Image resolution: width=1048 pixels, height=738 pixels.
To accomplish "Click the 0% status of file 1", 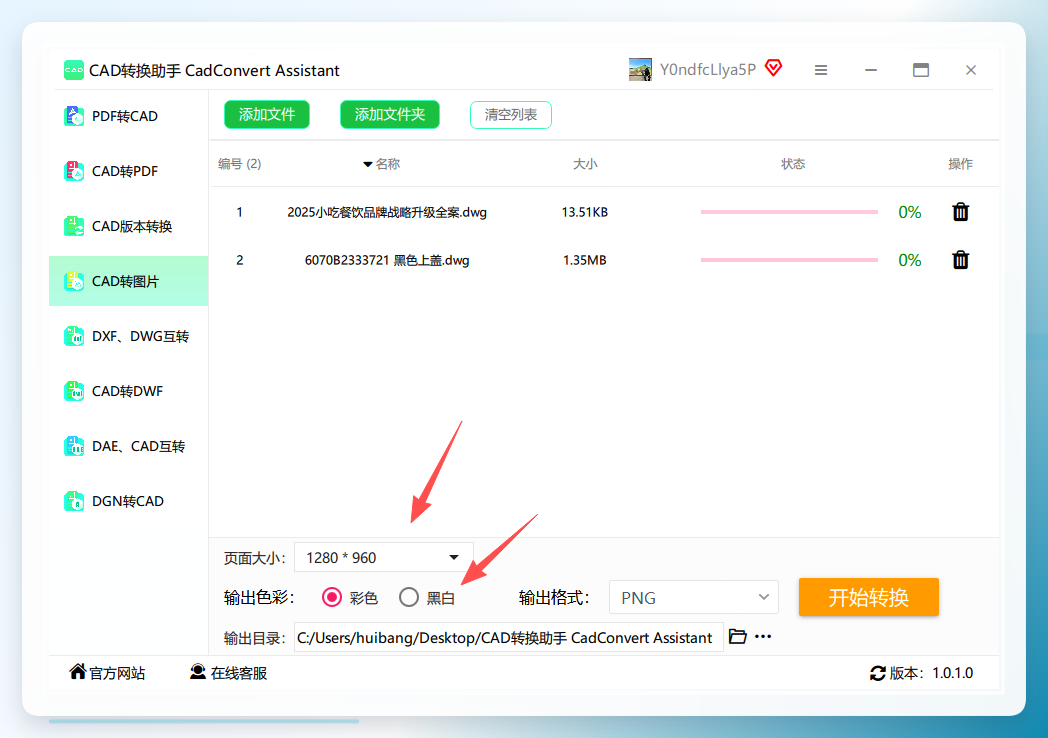I will pos(910,213).
